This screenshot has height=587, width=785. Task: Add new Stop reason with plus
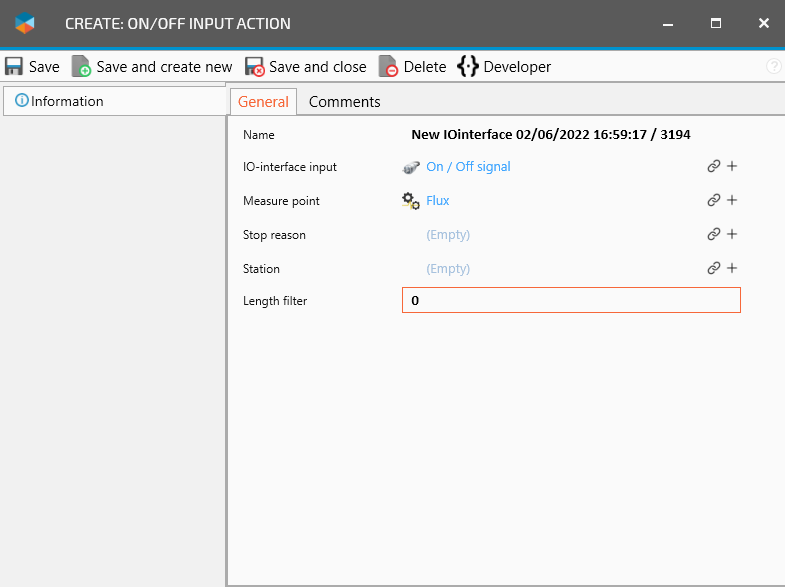pyautogui.click(x=732, y=235)
